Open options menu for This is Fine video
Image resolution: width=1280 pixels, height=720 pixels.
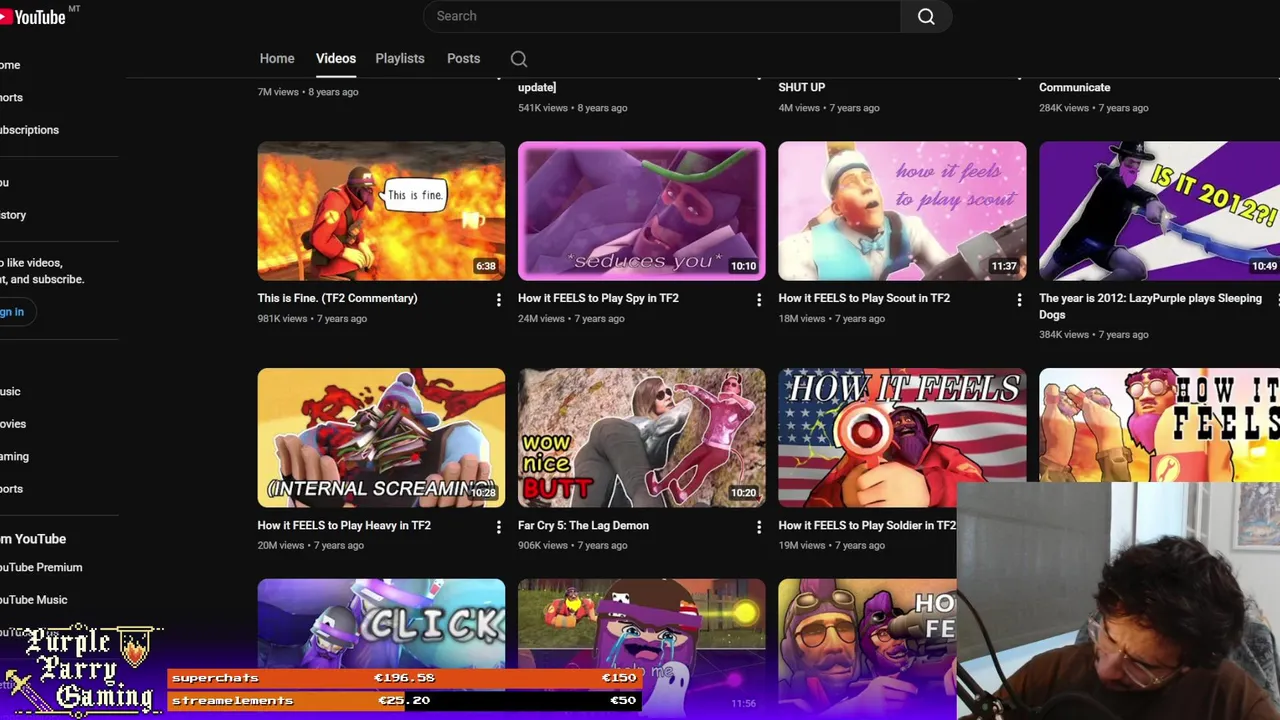coord(498,299)
